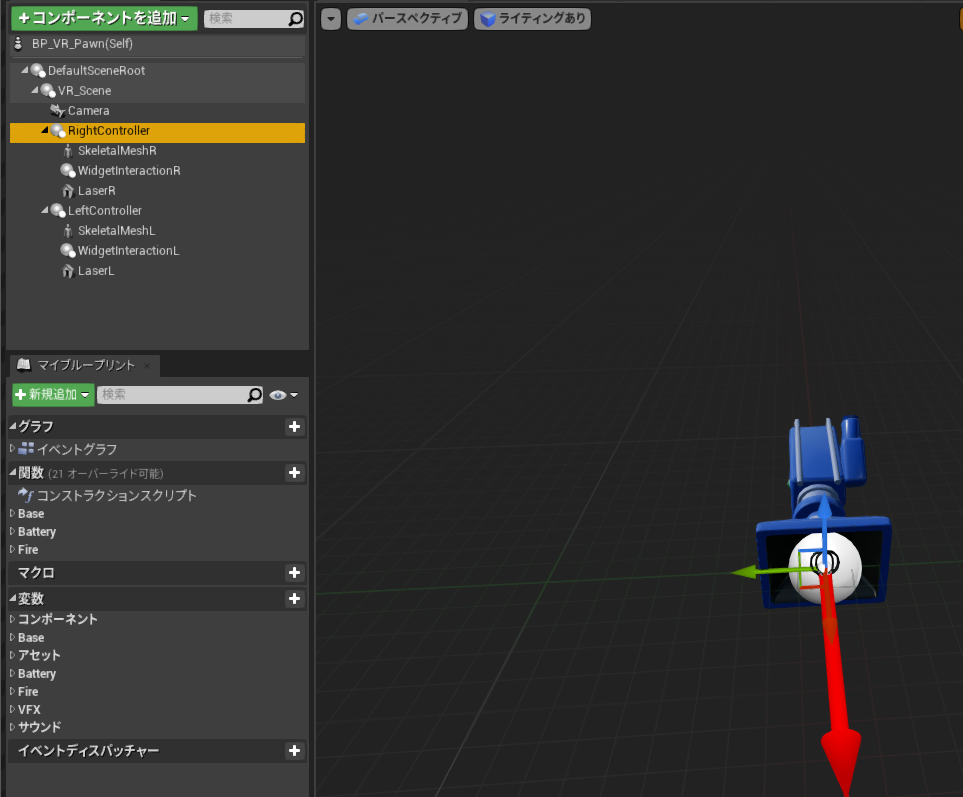Image resolution: width=963 pixels, height=797 pixels.
Task: Click the component search magnifier icon
Action: [296, 19]
